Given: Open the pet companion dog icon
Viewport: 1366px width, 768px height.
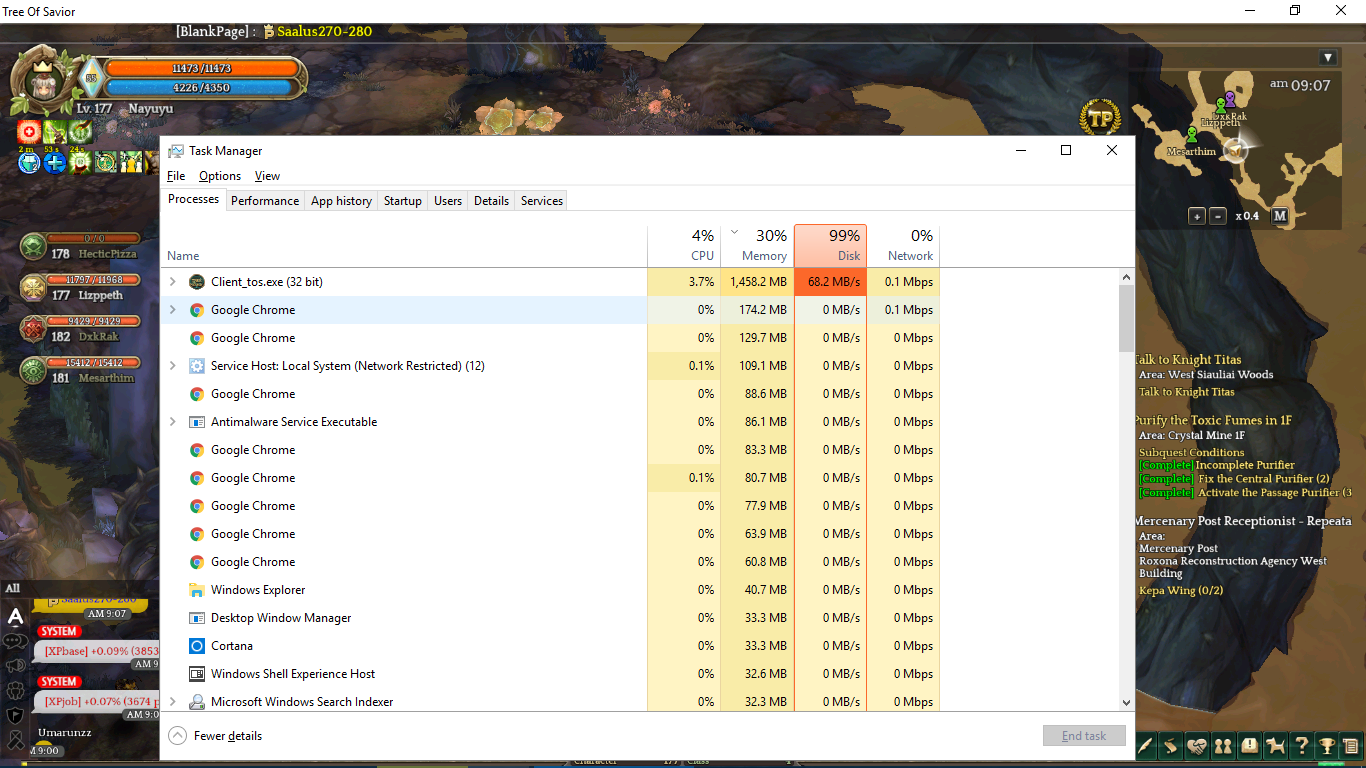Looking at the screenshot, I should click(x=1275, y=745).
